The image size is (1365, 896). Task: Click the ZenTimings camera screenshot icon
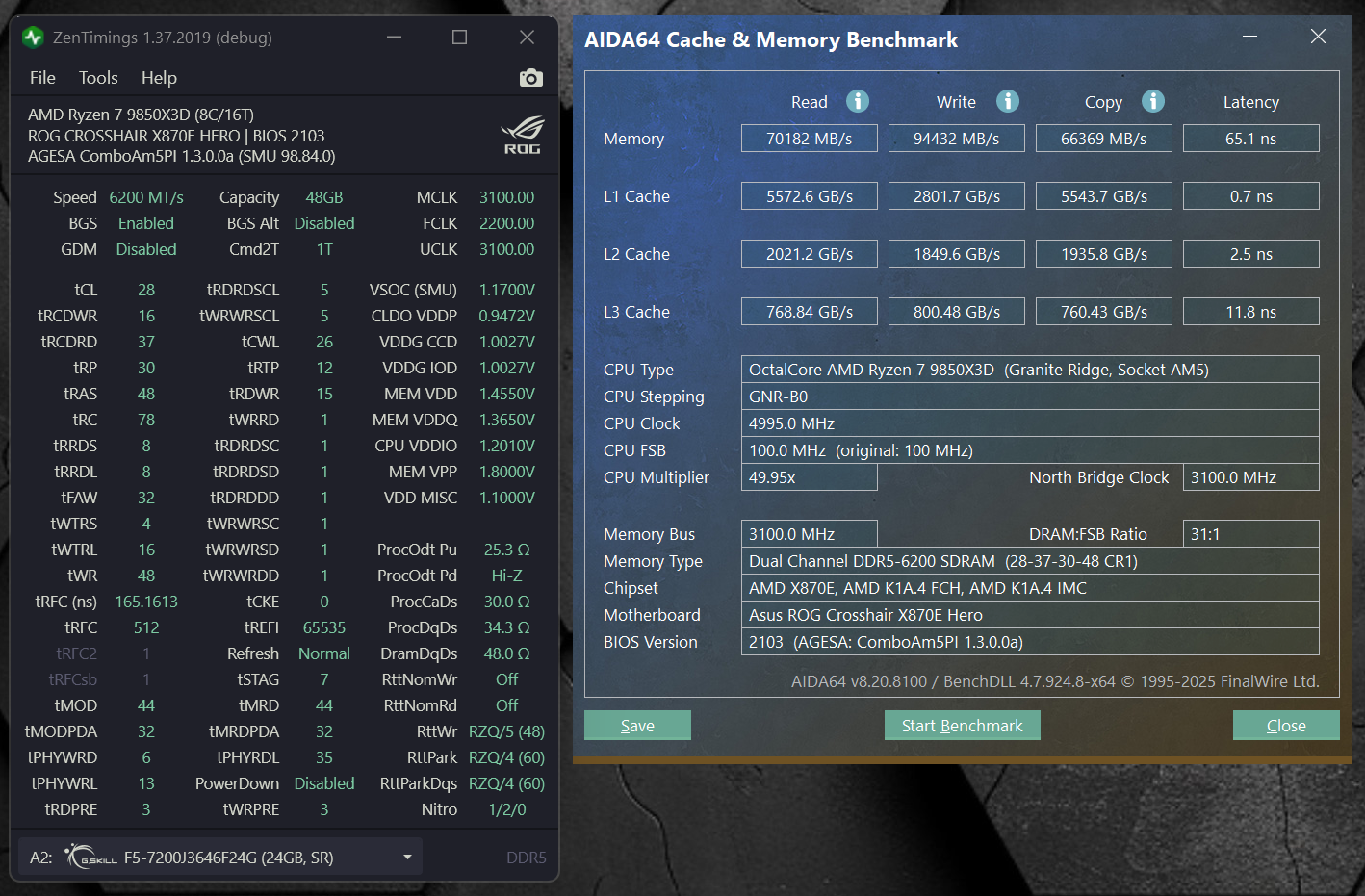pos(530,78)
